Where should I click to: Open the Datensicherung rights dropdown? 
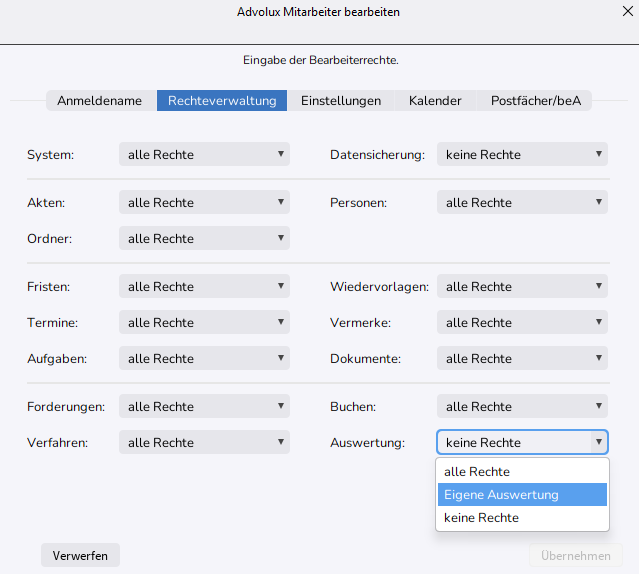coord(522,154)
